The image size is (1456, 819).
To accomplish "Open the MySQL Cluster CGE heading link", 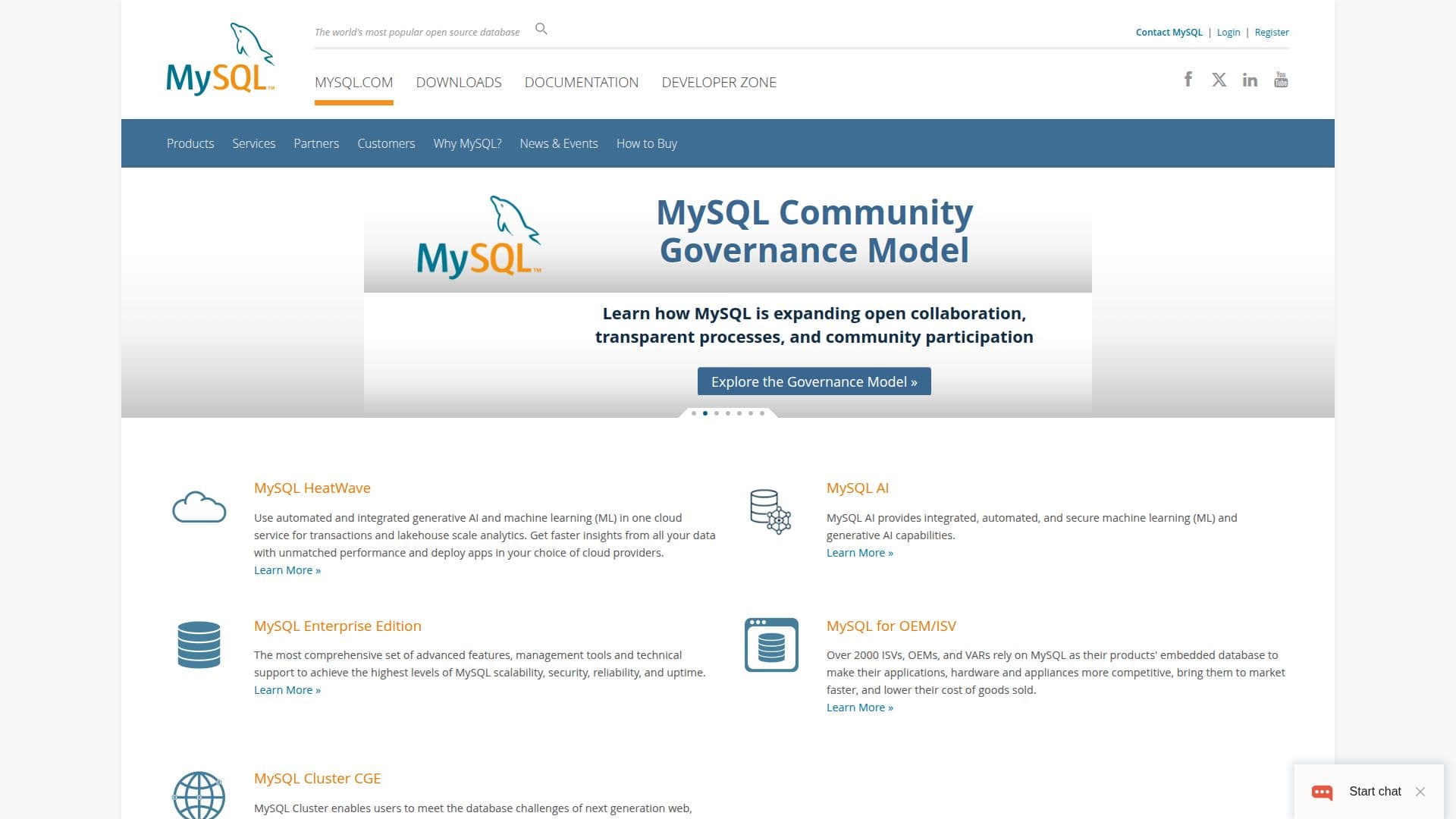I will tap(317, 779).
